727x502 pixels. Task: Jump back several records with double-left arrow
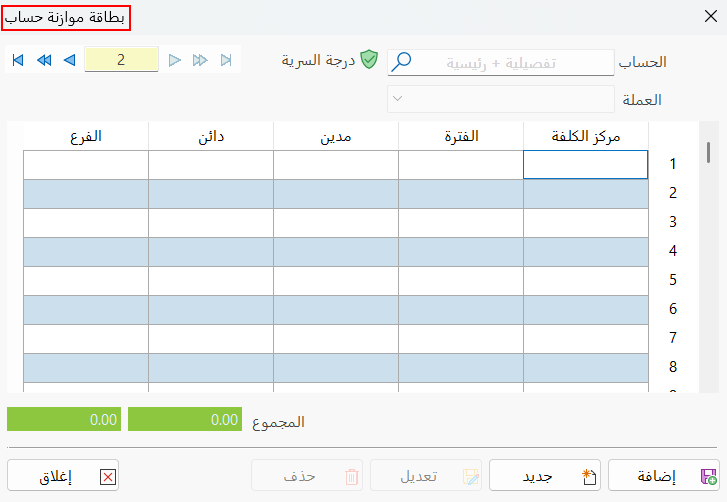(44, 60)
